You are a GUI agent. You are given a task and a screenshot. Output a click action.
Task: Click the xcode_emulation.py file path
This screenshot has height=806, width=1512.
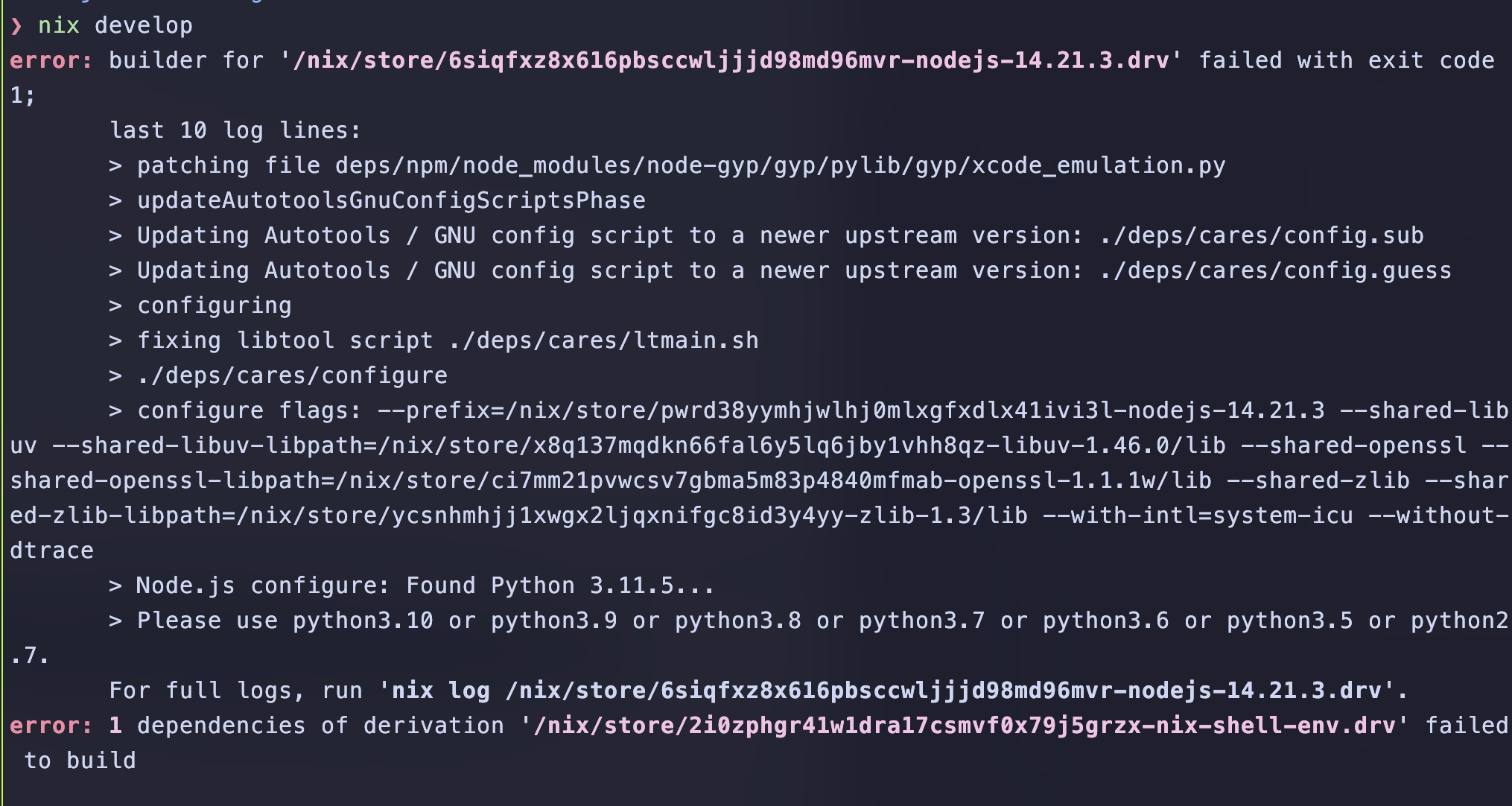[x=780, y=166]
